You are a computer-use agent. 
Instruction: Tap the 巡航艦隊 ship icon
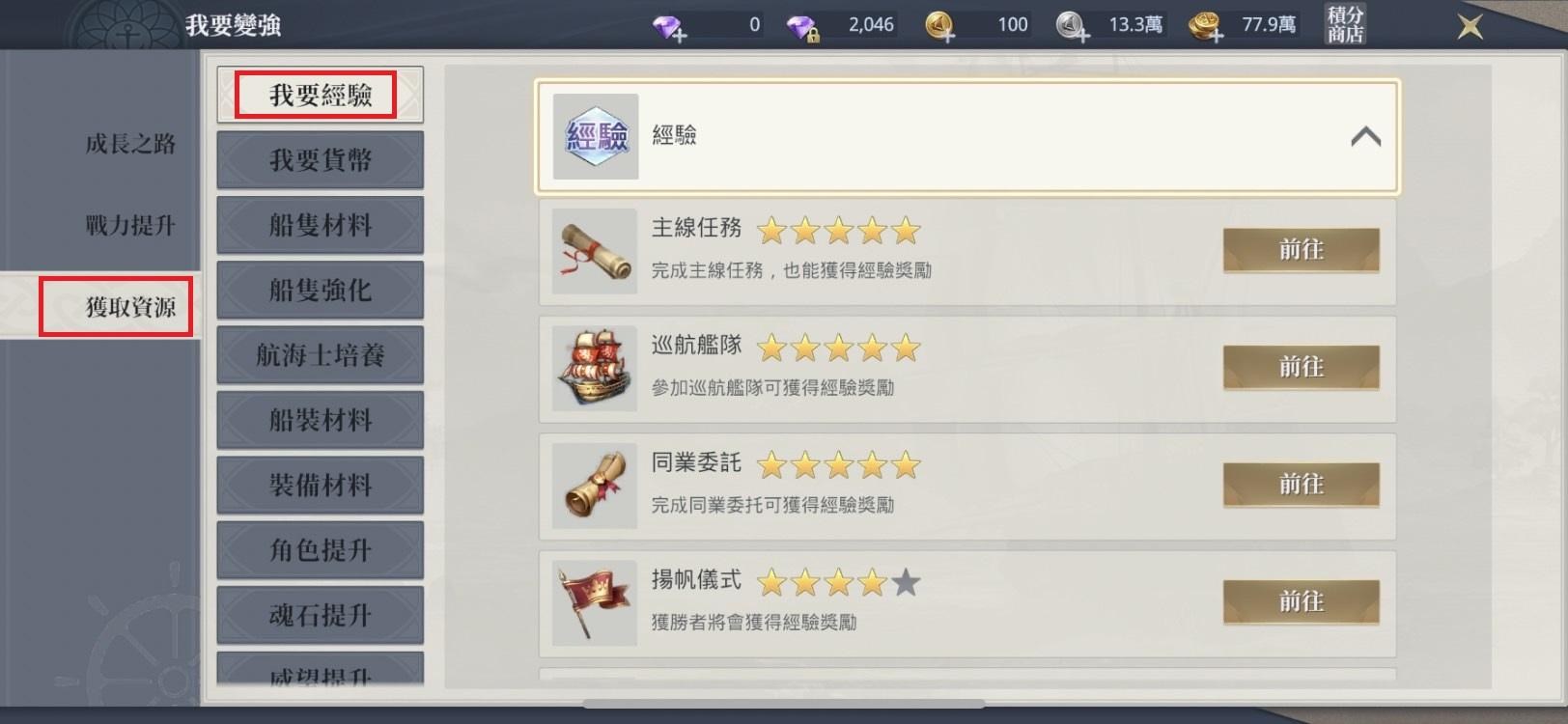[595, 368]
